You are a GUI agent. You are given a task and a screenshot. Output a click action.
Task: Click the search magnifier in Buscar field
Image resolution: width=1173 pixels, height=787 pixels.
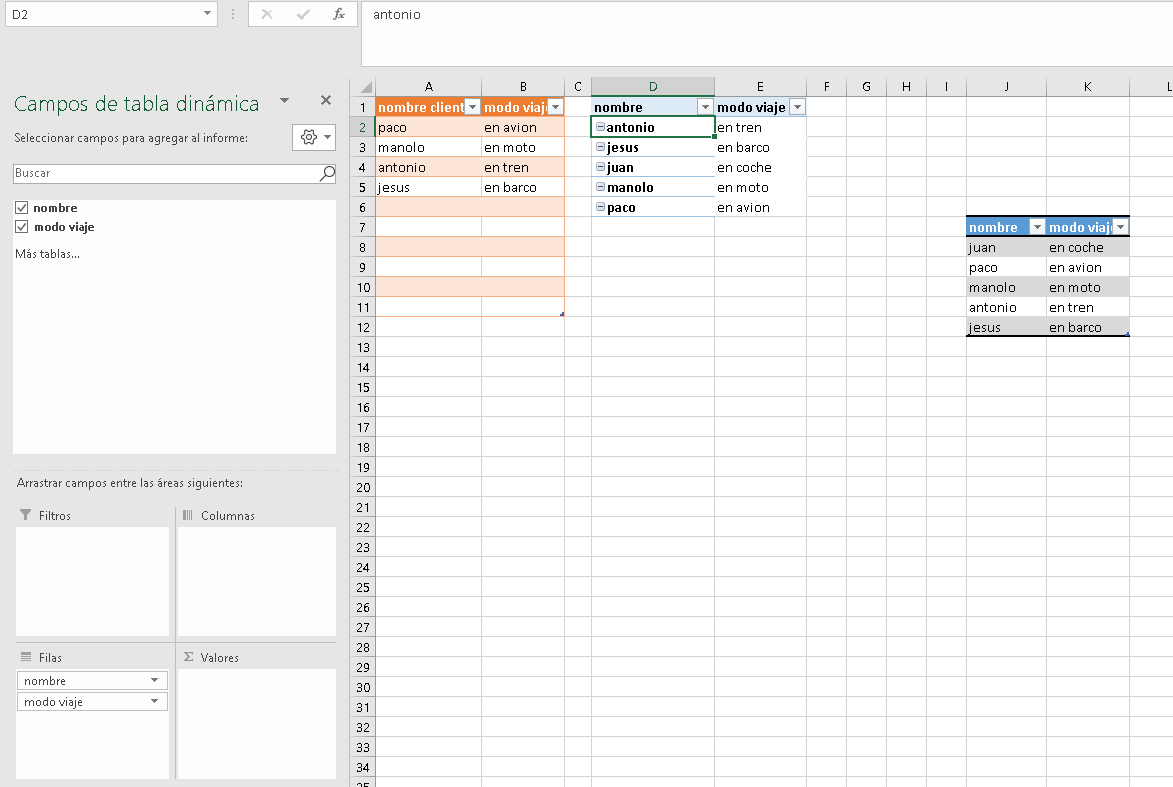coord(327,174)
